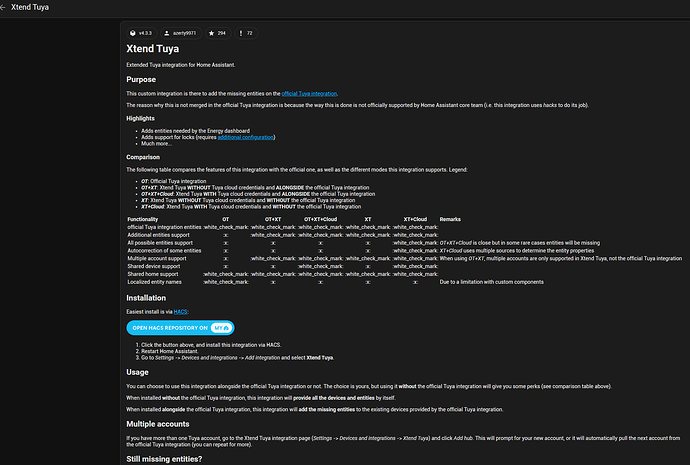This screenshot has width=690, height=465.
Task: Click the back arrow next to Xtend Tuya
Action: [12, 9]
